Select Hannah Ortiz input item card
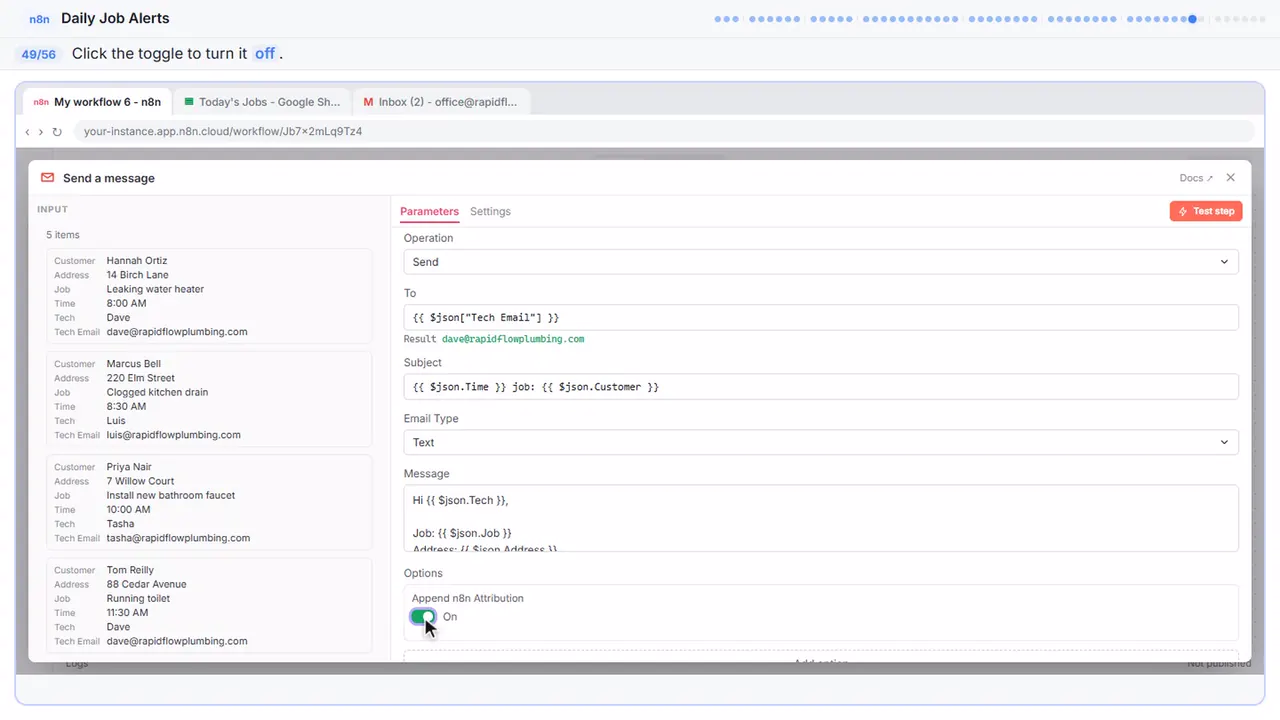The image size is (1280, 720). [x=209, y=296]
